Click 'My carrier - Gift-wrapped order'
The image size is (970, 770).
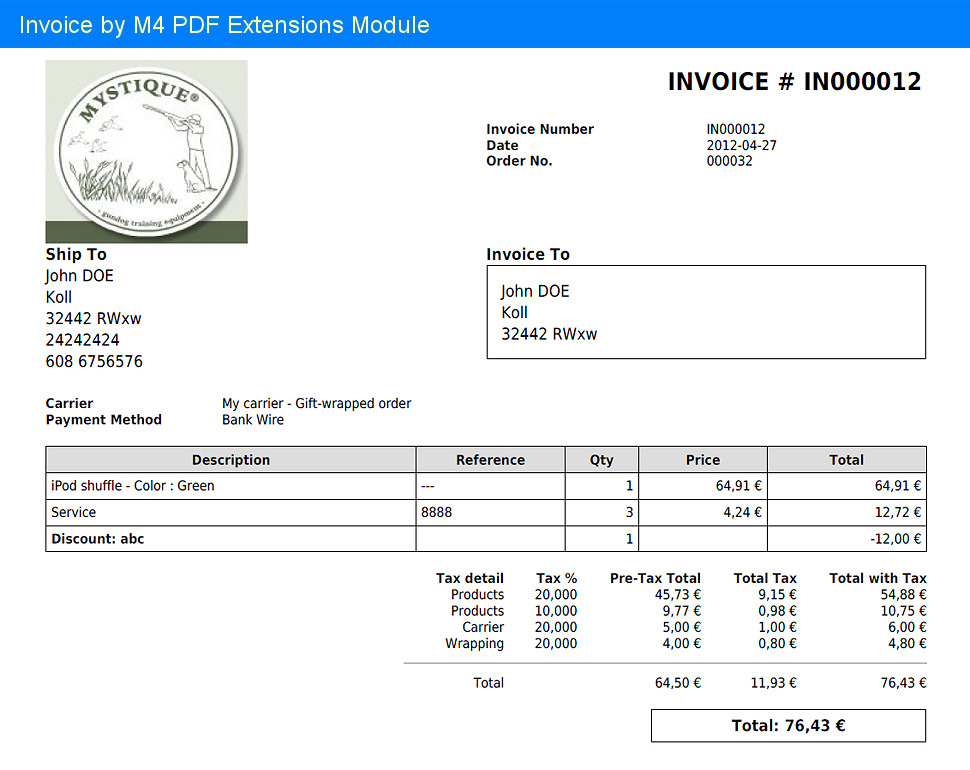coord(317,403)
